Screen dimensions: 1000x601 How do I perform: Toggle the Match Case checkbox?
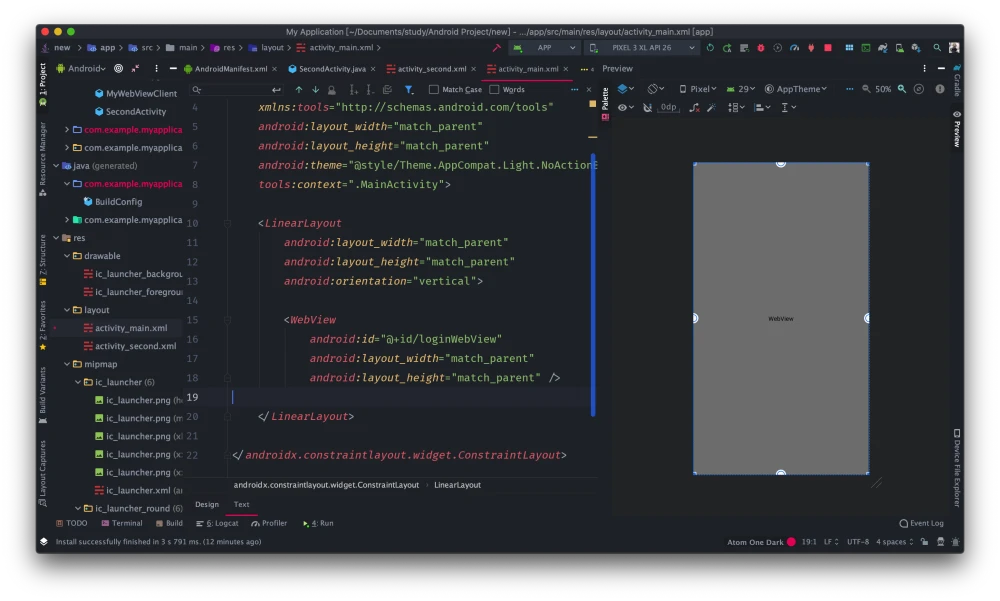[x=434, y=90]
